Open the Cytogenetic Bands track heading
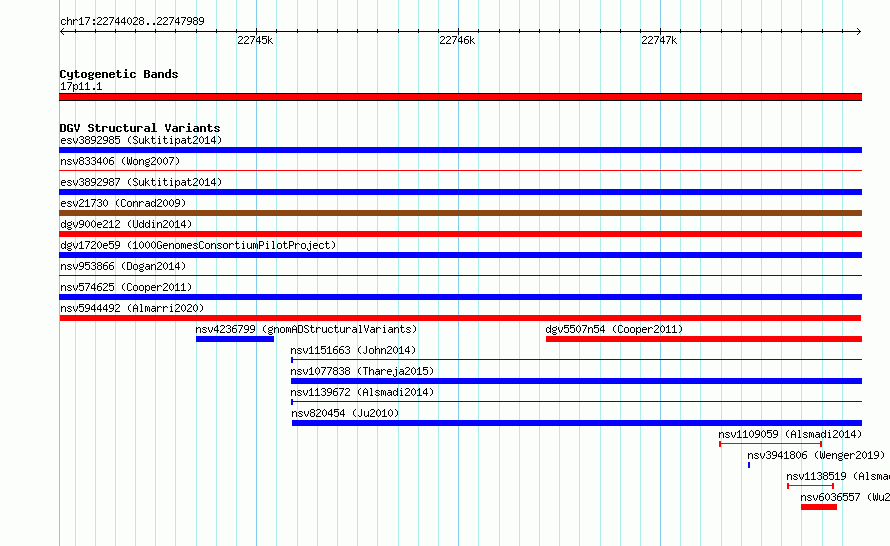Viewport: 890px width, 546px height. point(119,74)
